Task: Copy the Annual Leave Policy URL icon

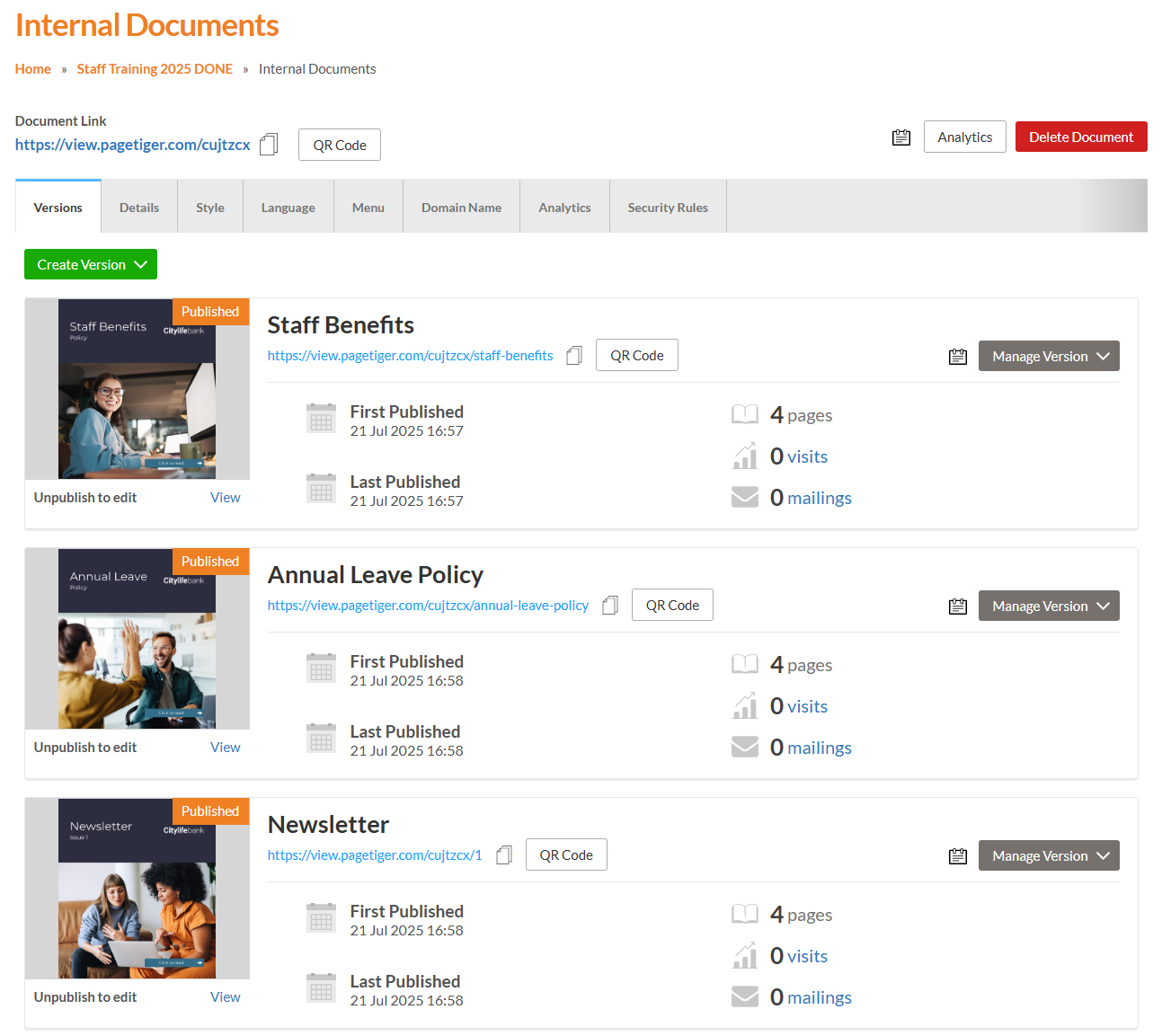Action: 610,606
